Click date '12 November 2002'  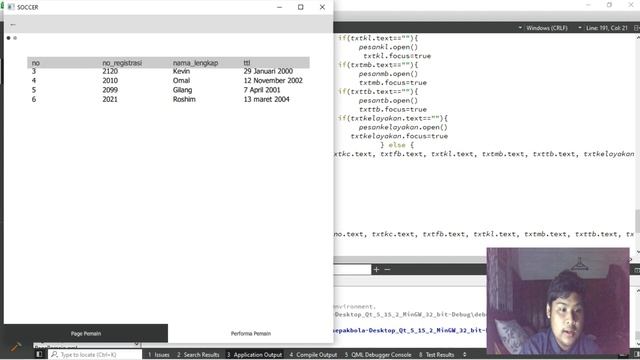(273, 80)
